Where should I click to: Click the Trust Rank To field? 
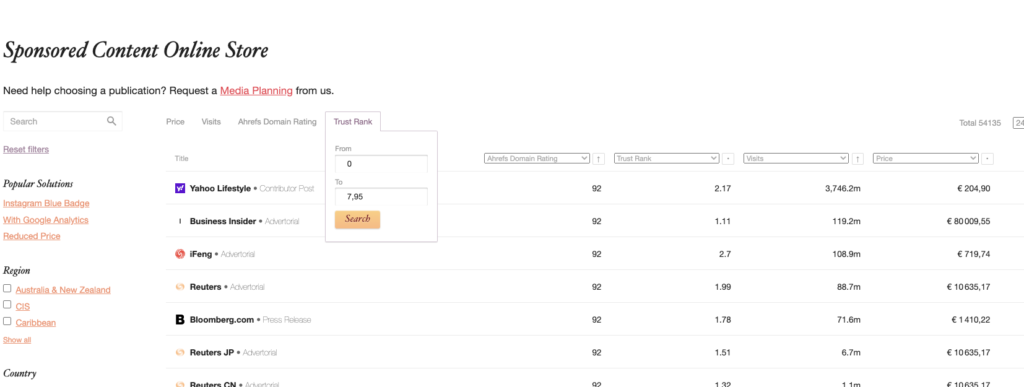click(x=381, y=196)
